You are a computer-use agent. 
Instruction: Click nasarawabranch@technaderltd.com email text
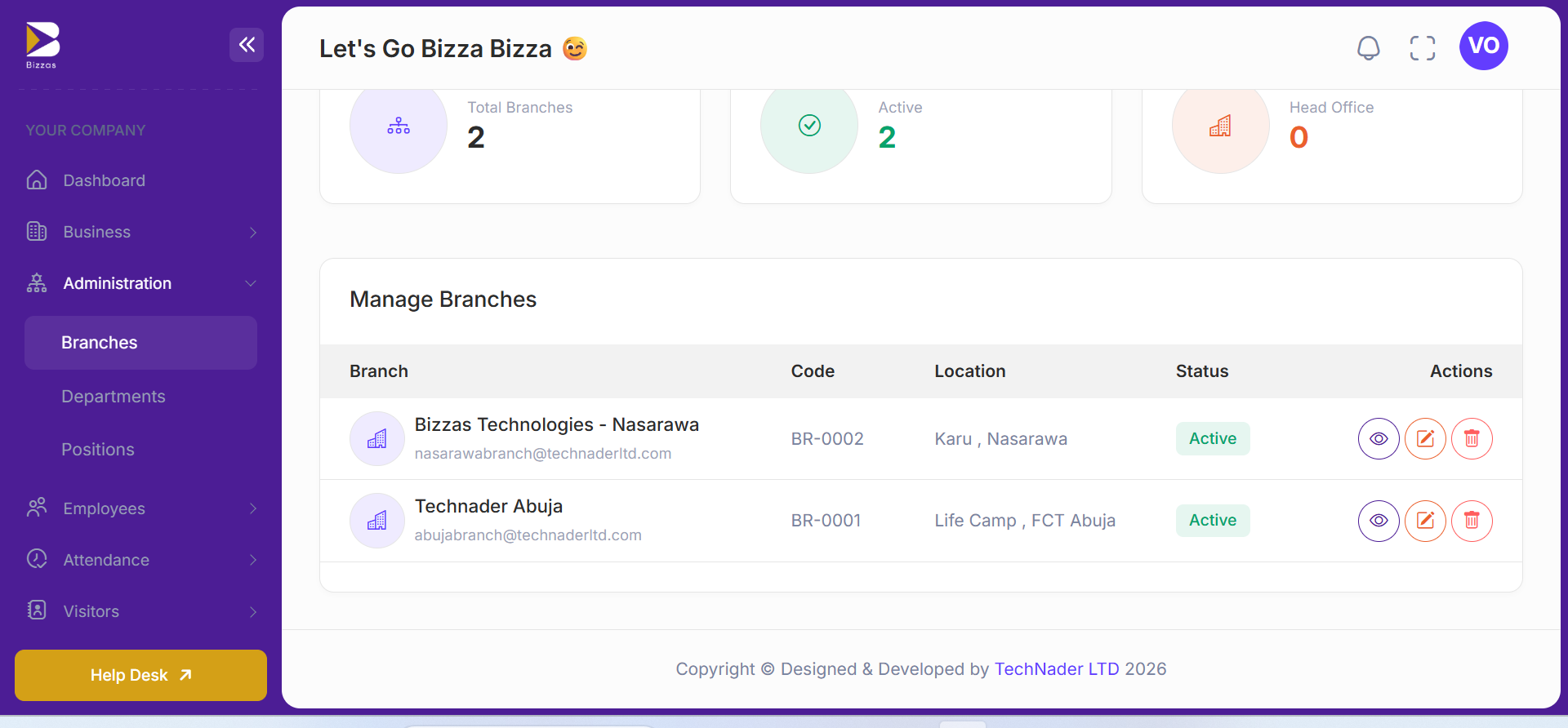tap(543, 454)
